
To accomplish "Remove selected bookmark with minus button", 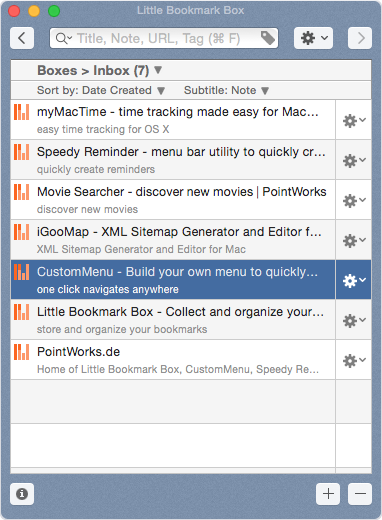I will (360, 494).
